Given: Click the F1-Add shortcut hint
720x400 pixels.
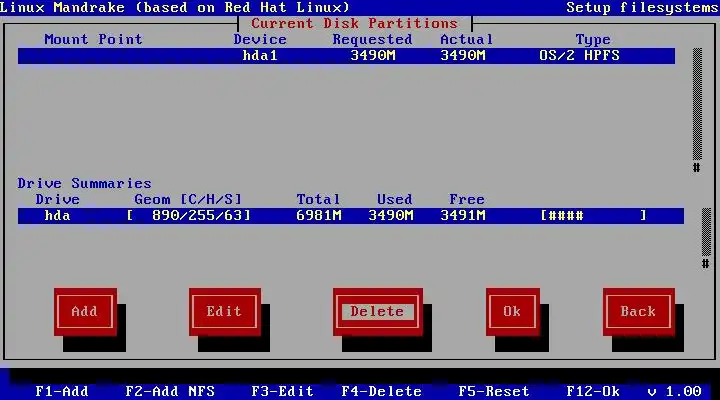Looking at the screenshot, I should 62,392.
